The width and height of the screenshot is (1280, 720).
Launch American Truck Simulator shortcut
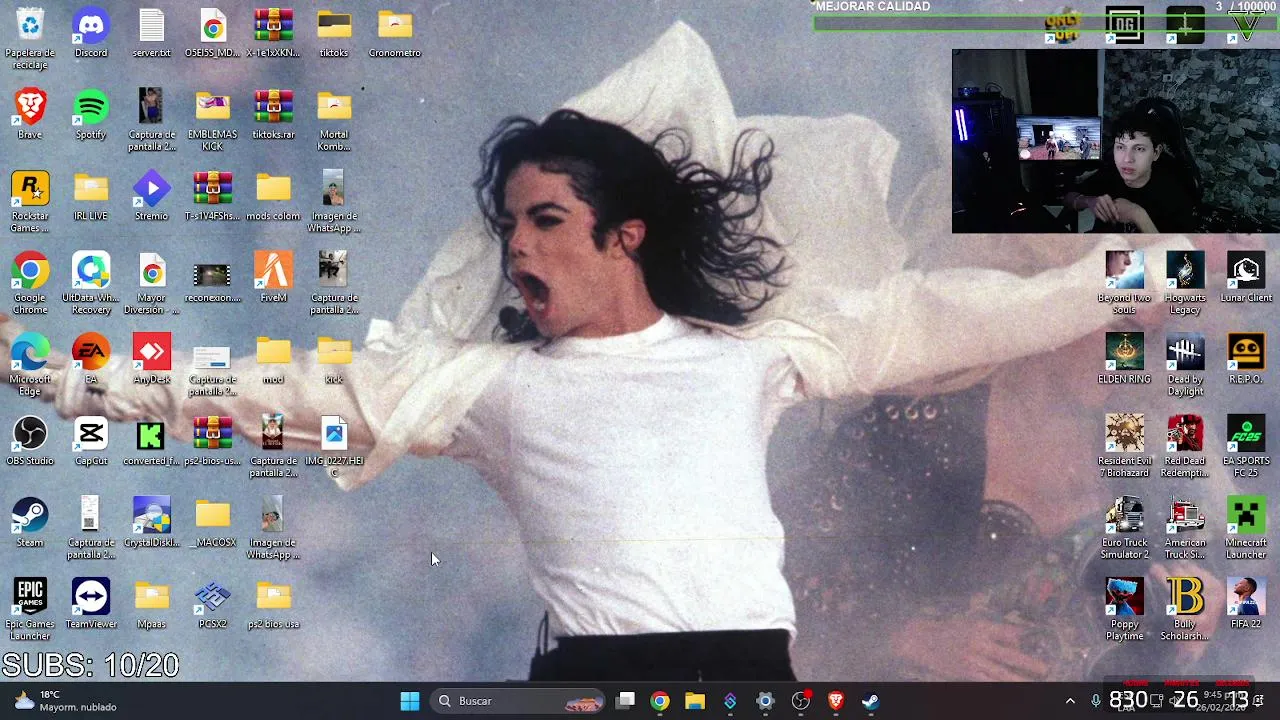click(1185, 528)
